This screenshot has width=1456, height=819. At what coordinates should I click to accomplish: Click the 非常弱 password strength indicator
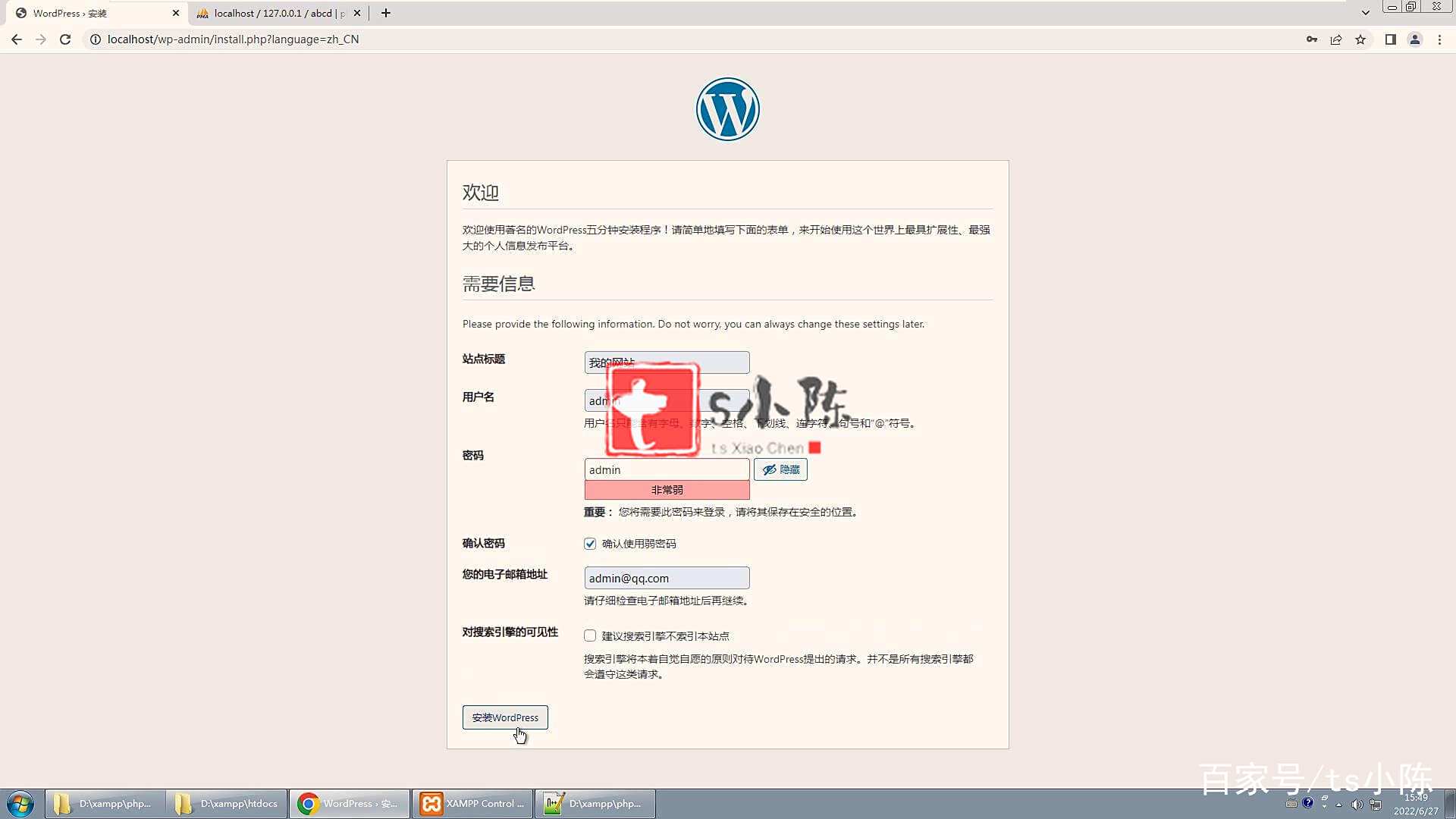(x=667, y=490)
